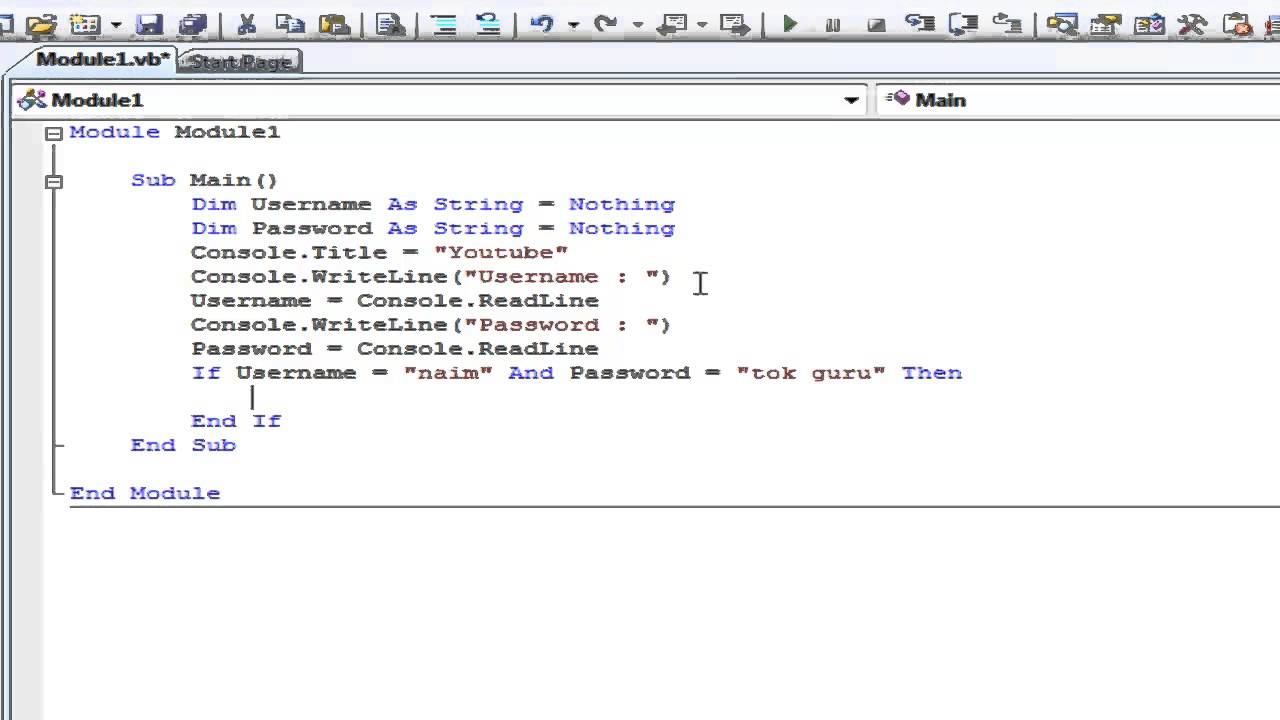Collapse the Module Module1 code block
This screenshot has height=720, width=1280.
click(53, 133)
